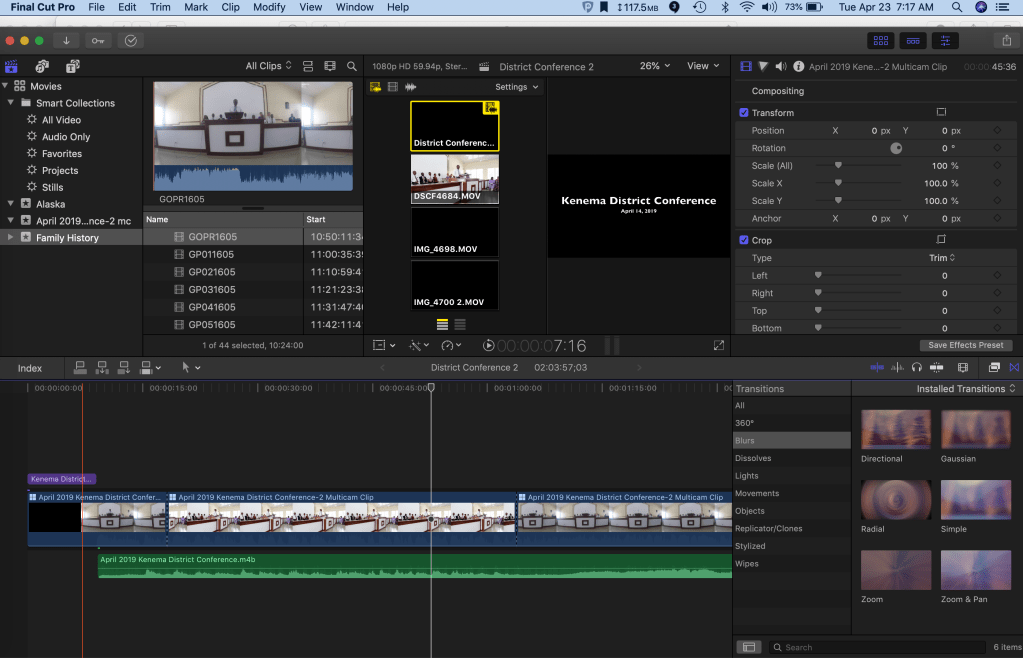Open the Info inspector tab icon
This screenshot has height=658, width=1023.
tap(798, 66)
